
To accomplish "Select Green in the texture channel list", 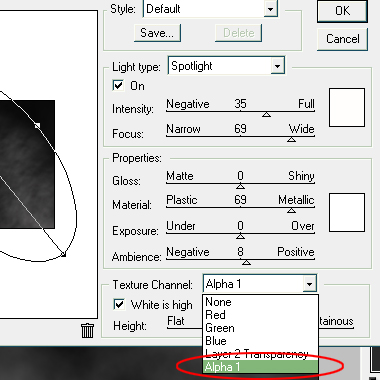I will tap(260, 328).
